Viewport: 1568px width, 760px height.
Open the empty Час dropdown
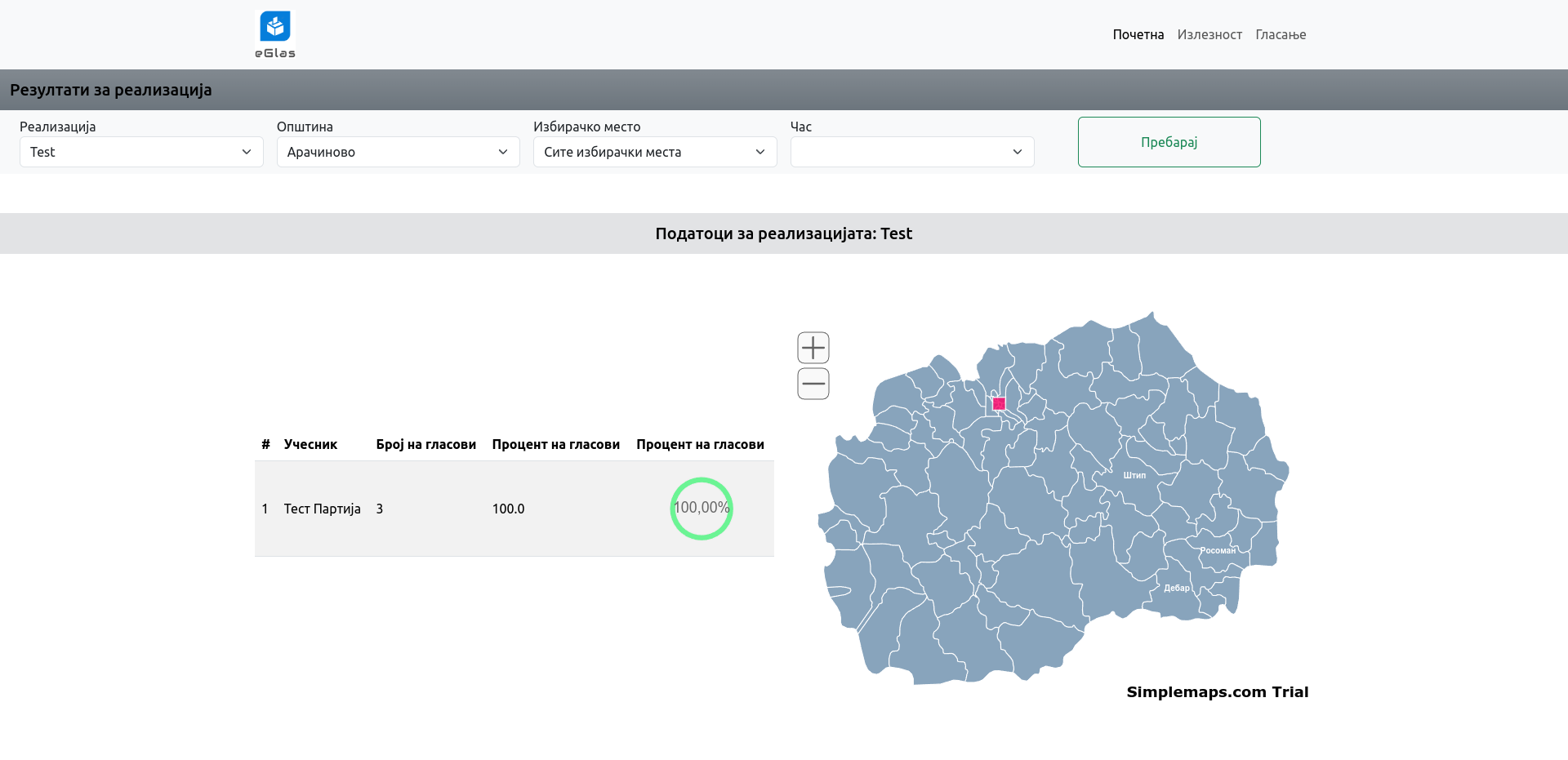(911, 152)
